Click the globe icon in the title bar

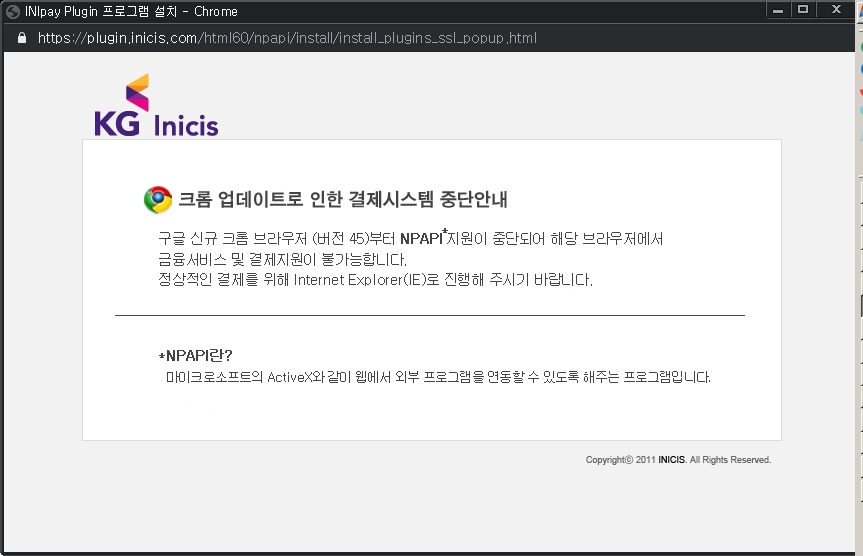[13, 12]
